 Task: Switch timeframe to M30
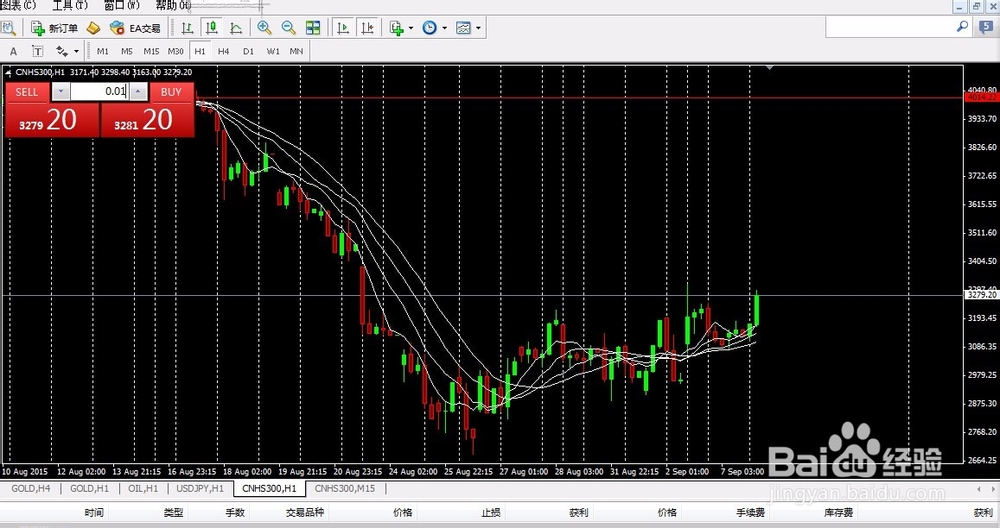point(175,51)
